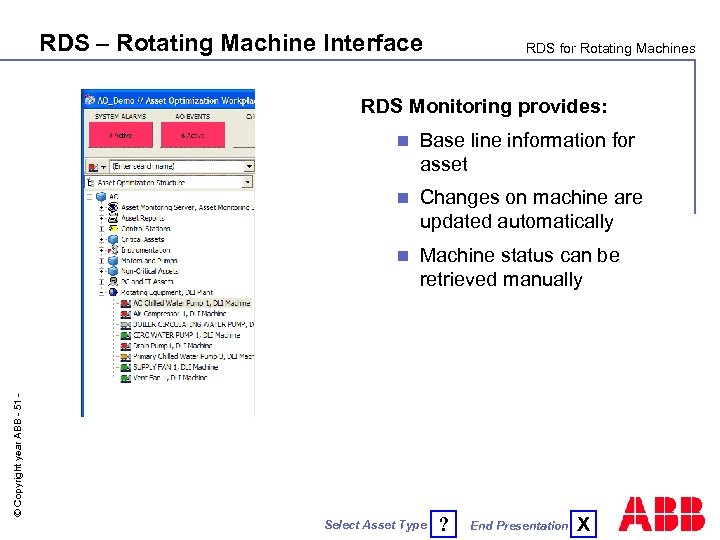
Task: Click the Drain Pump 1 red status icon
Action: click(x=125, y=346)
